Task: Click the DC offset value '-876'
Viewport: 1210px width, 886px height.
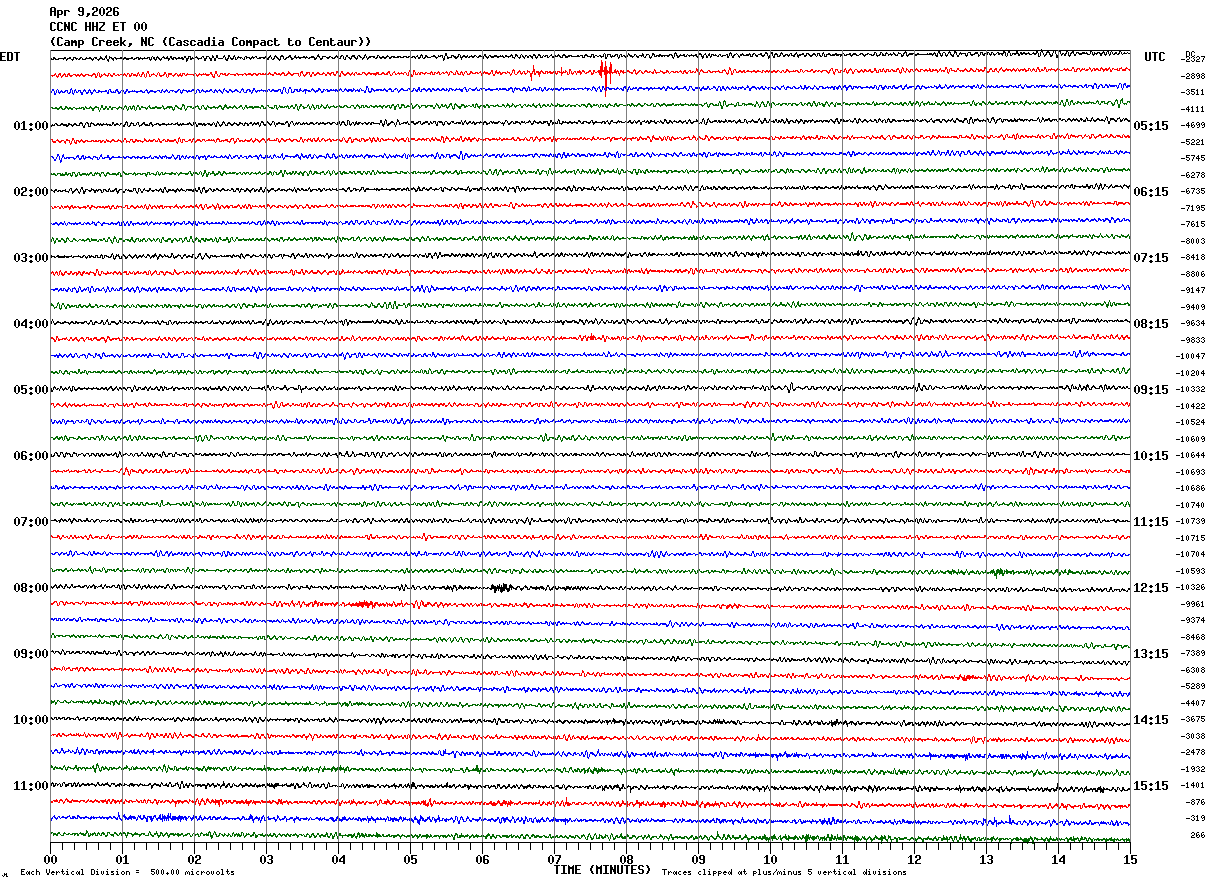Action: (1195, 802)
